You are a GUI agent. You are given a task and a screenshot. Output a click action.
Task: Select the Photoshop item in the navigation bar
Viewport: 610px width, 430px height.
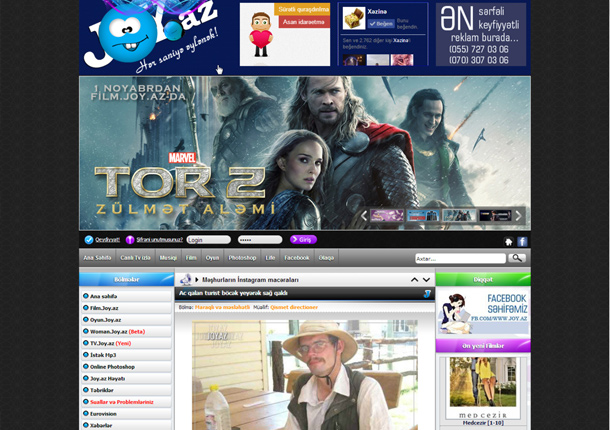pyautogui.click(x=243, y=258)
